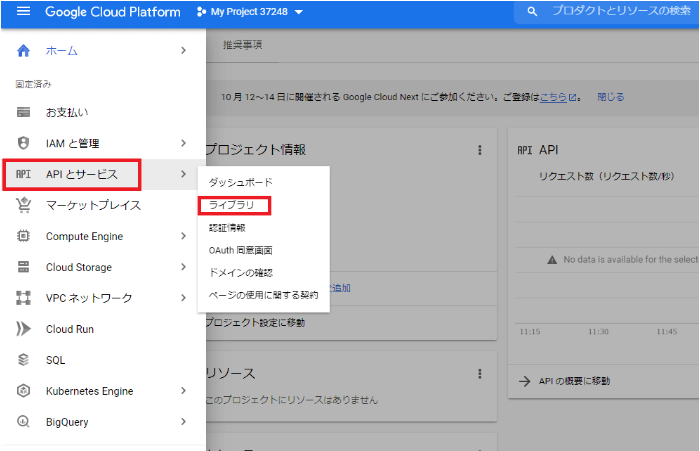Click the Compute Engine chip icon
The image size is (700, 451).
pos(23,236)
